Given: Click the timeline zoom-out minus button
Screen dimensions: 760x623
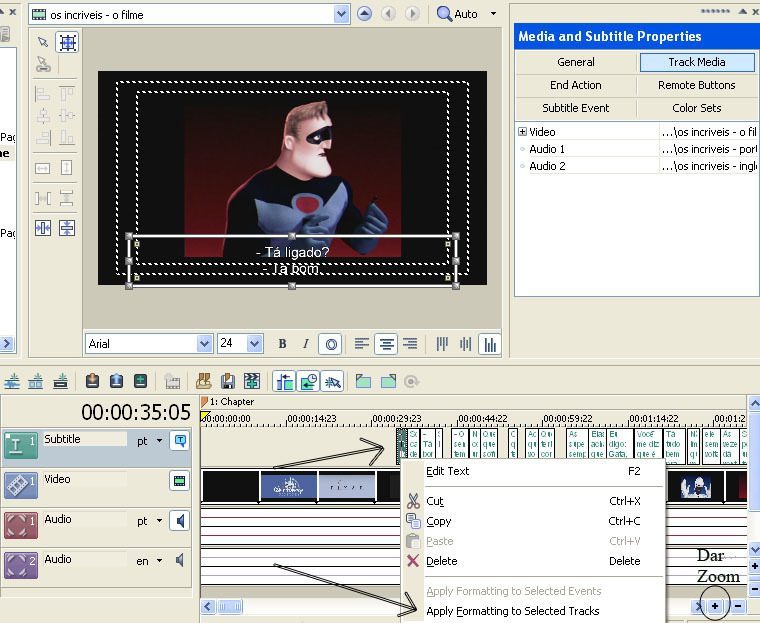Looking at the screenshot, I should (x=738, y=606).
